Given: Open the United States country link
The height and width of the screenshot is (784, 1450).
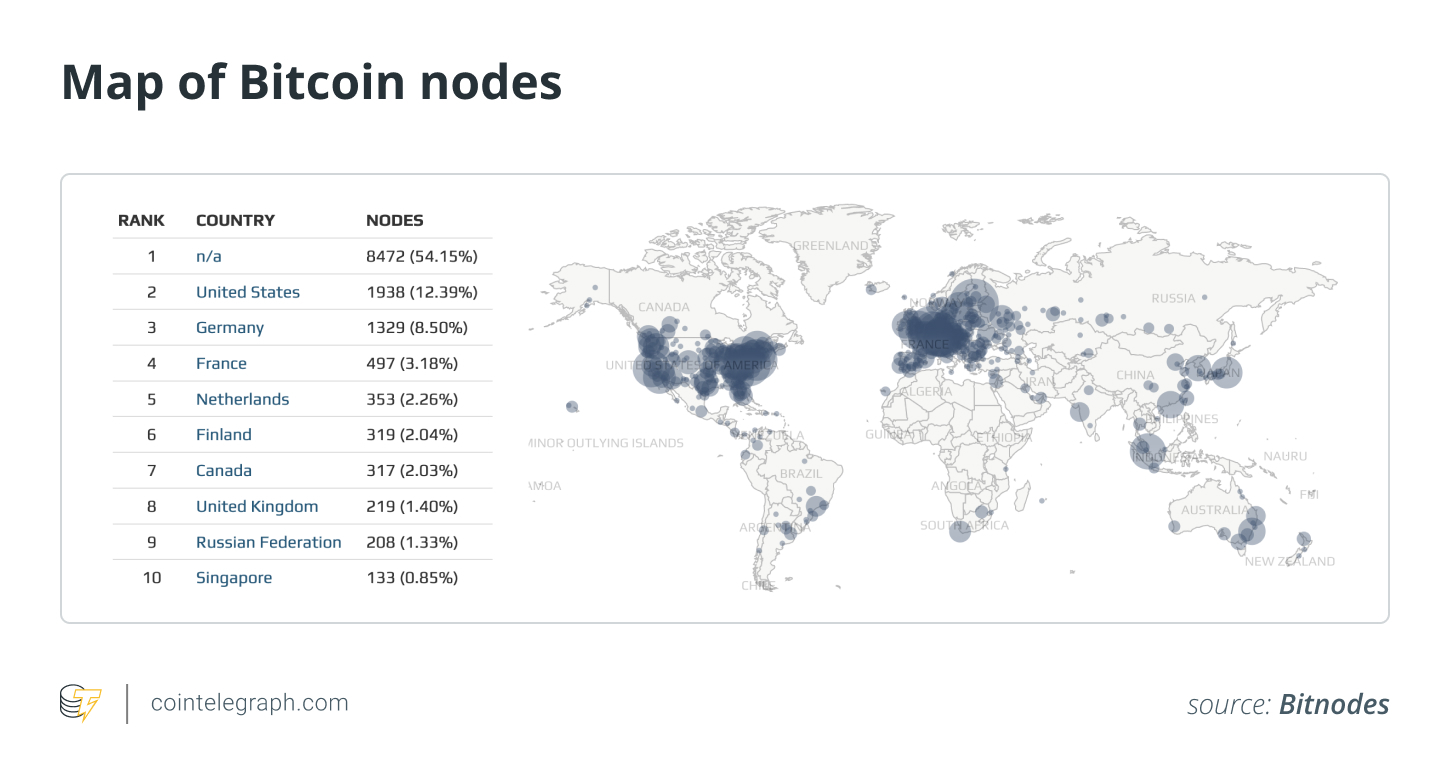Looking at the screenshot, I should [248, 292].
